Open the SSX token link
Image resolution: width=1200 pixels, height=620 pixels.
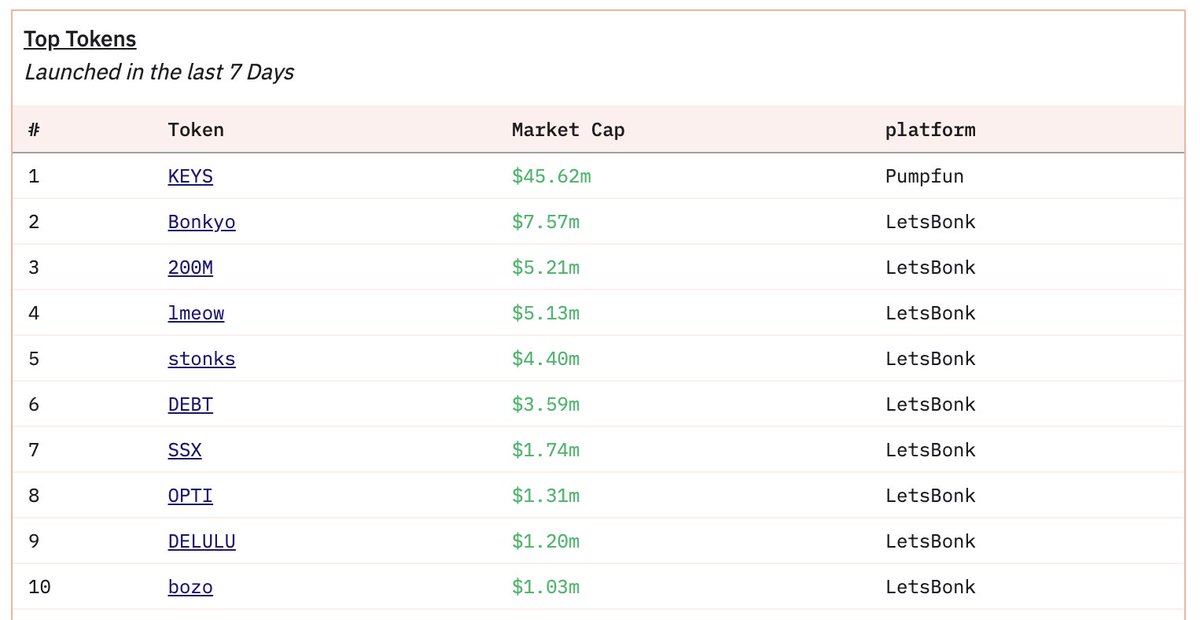point(185,450)
